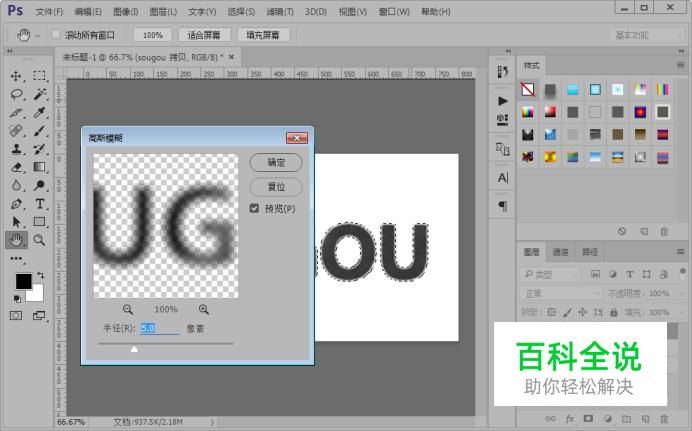This screenshot has width=692, height=431.
Task: Toggle lock position
Action: coord(583,312)
